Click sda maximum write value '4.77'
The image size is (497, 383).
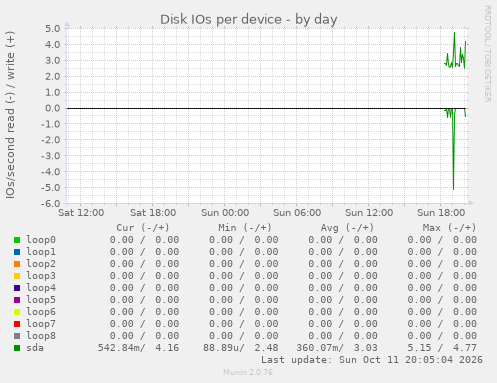click(x=465, y=348)
